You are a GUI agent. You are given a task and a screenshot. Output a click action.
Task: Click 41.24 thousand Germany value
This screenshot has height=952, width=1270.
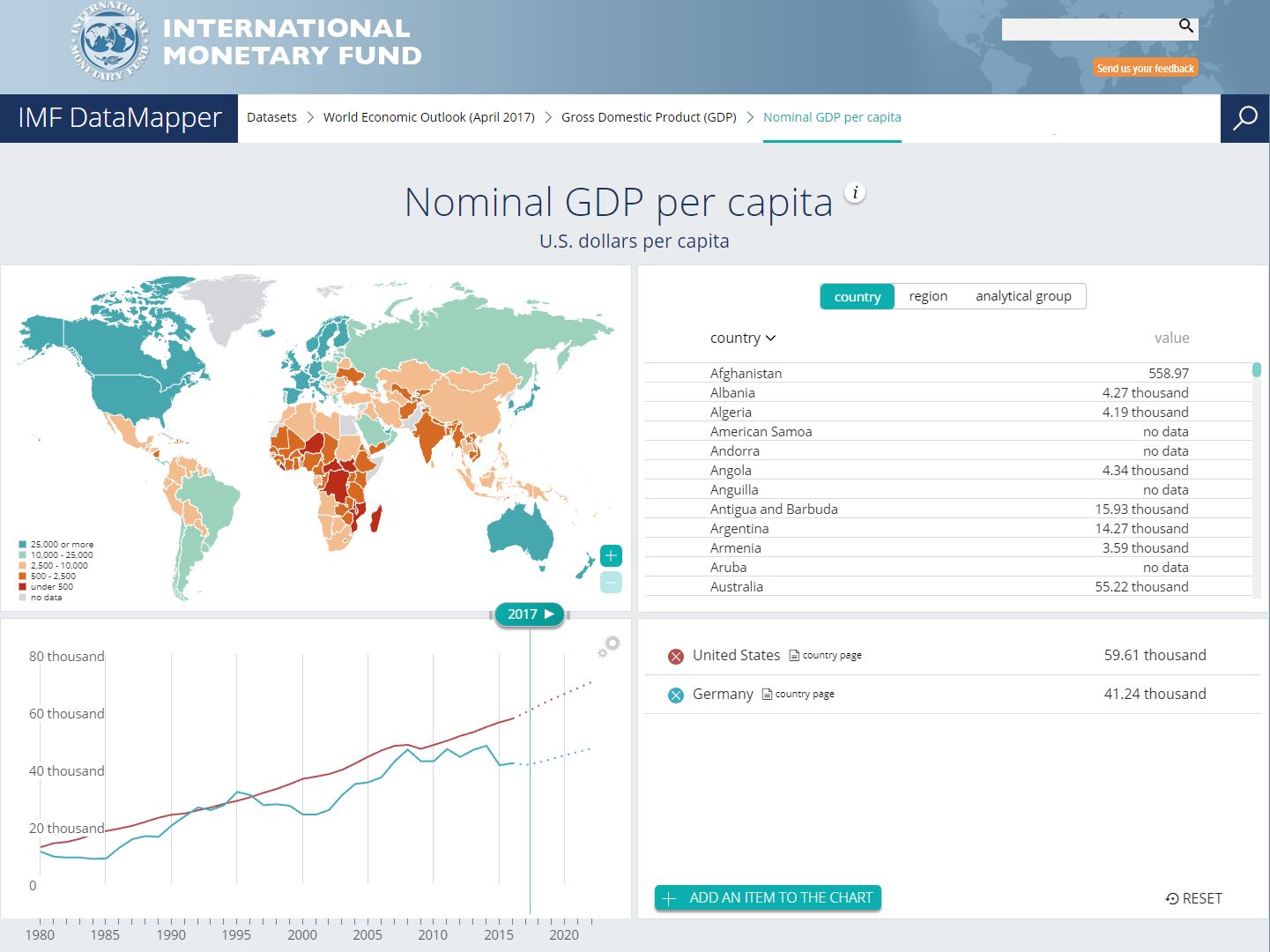click(1155, 694)
